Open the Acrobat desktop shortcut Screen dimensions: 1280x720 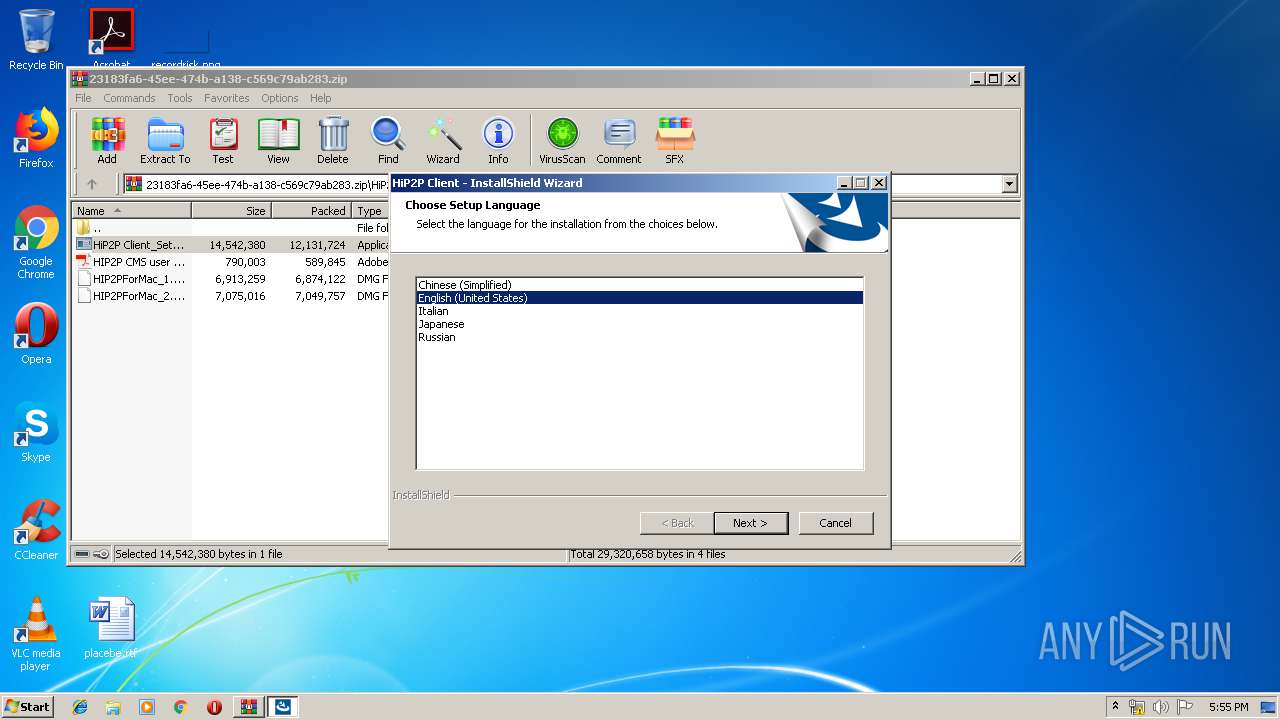tap(111, 38)
